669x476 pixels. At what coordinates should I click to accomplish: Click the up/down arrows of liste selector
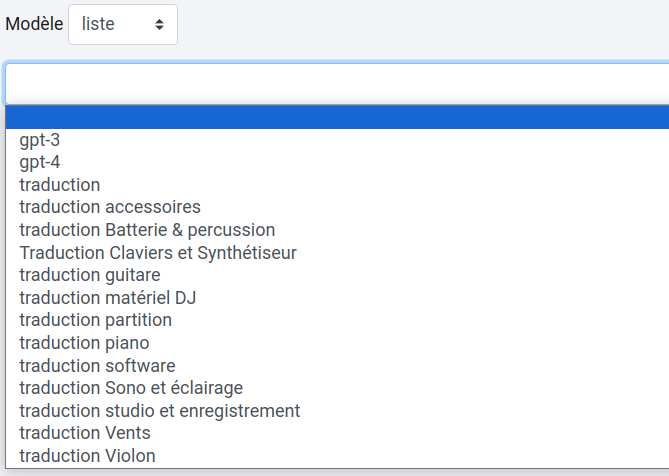tap(160, 25)
